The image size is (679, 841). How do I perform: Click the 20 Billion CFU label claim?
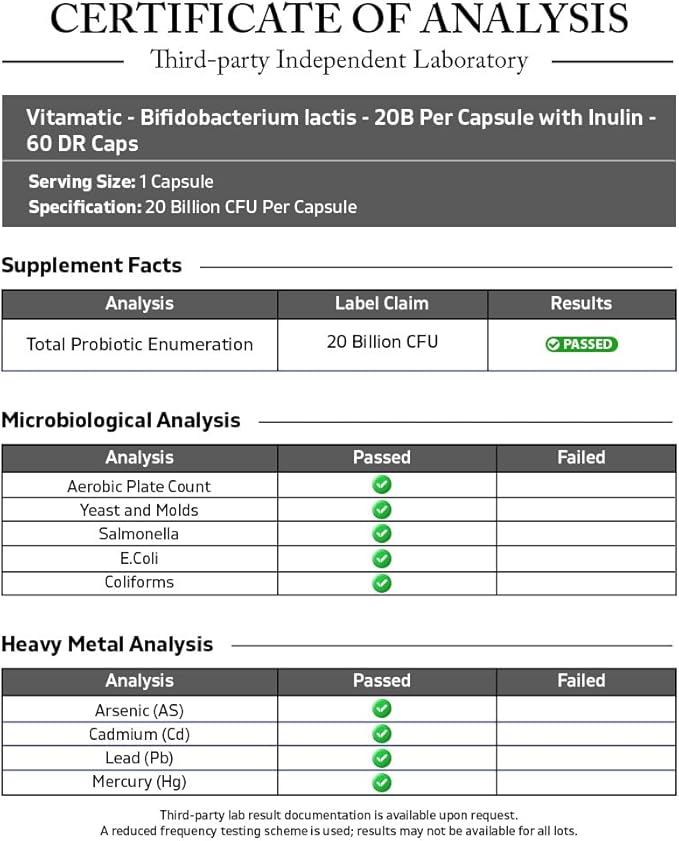click(382, 342)
